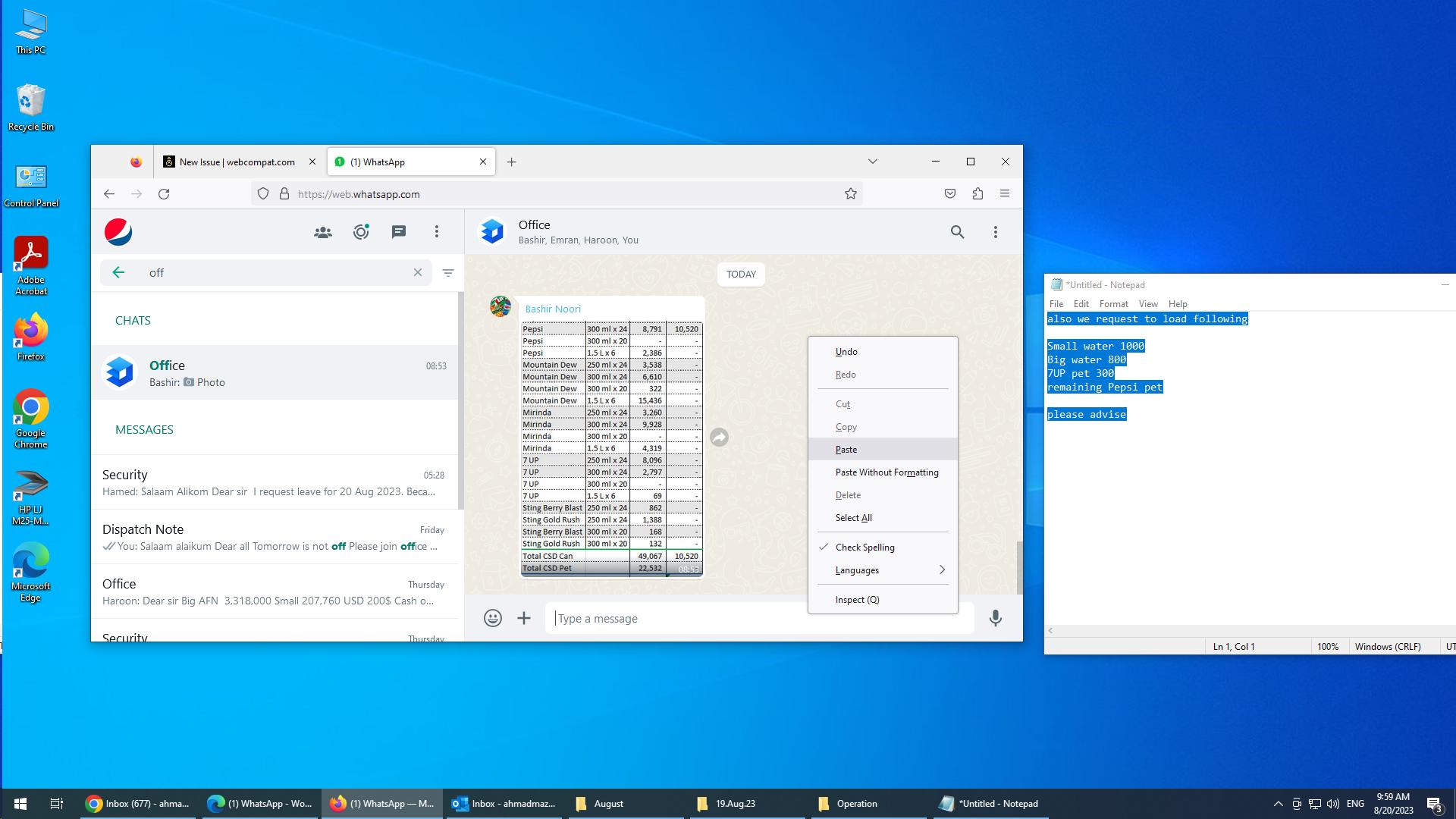Click the attach plus icon
This screenshot has height=819, width=1456.
(x=524, y=619)
